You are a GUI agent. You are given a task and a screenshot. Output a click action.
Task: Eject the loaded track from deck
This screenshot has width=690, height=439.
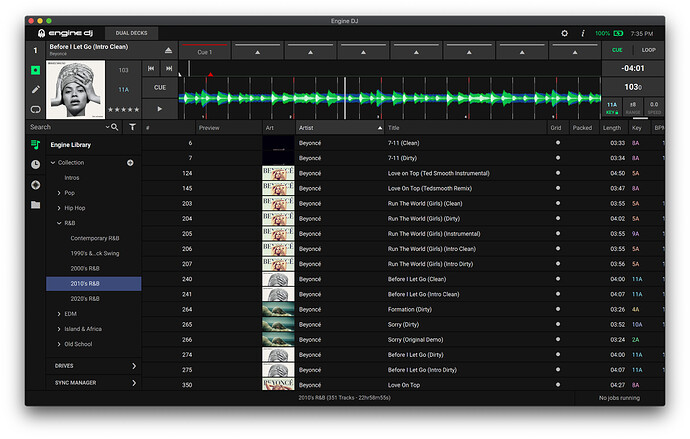point(168,51)
